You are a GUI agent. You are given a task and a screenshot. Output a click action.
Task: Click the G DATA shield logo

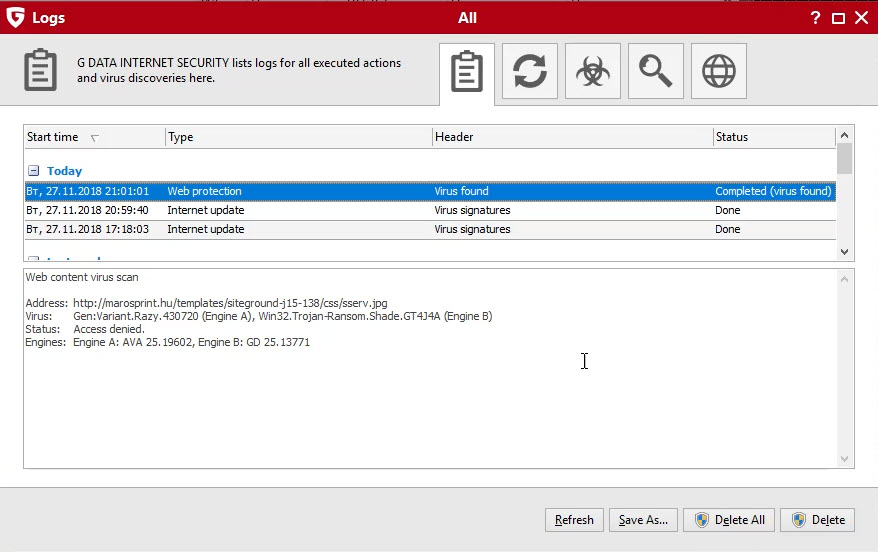pyautogui.click(x=15, y=17)
